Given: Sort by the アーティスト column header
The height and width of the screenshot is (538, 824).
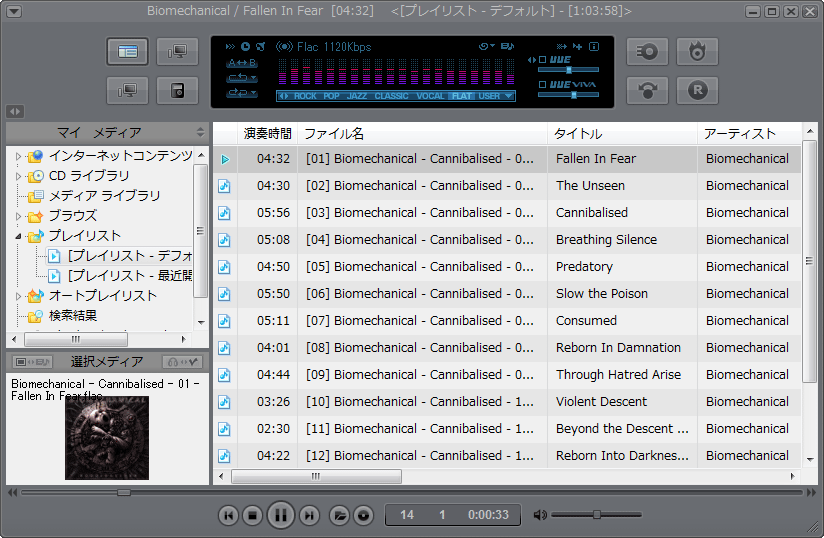Looking at the screenshot, I should click(x=749, y=133).
